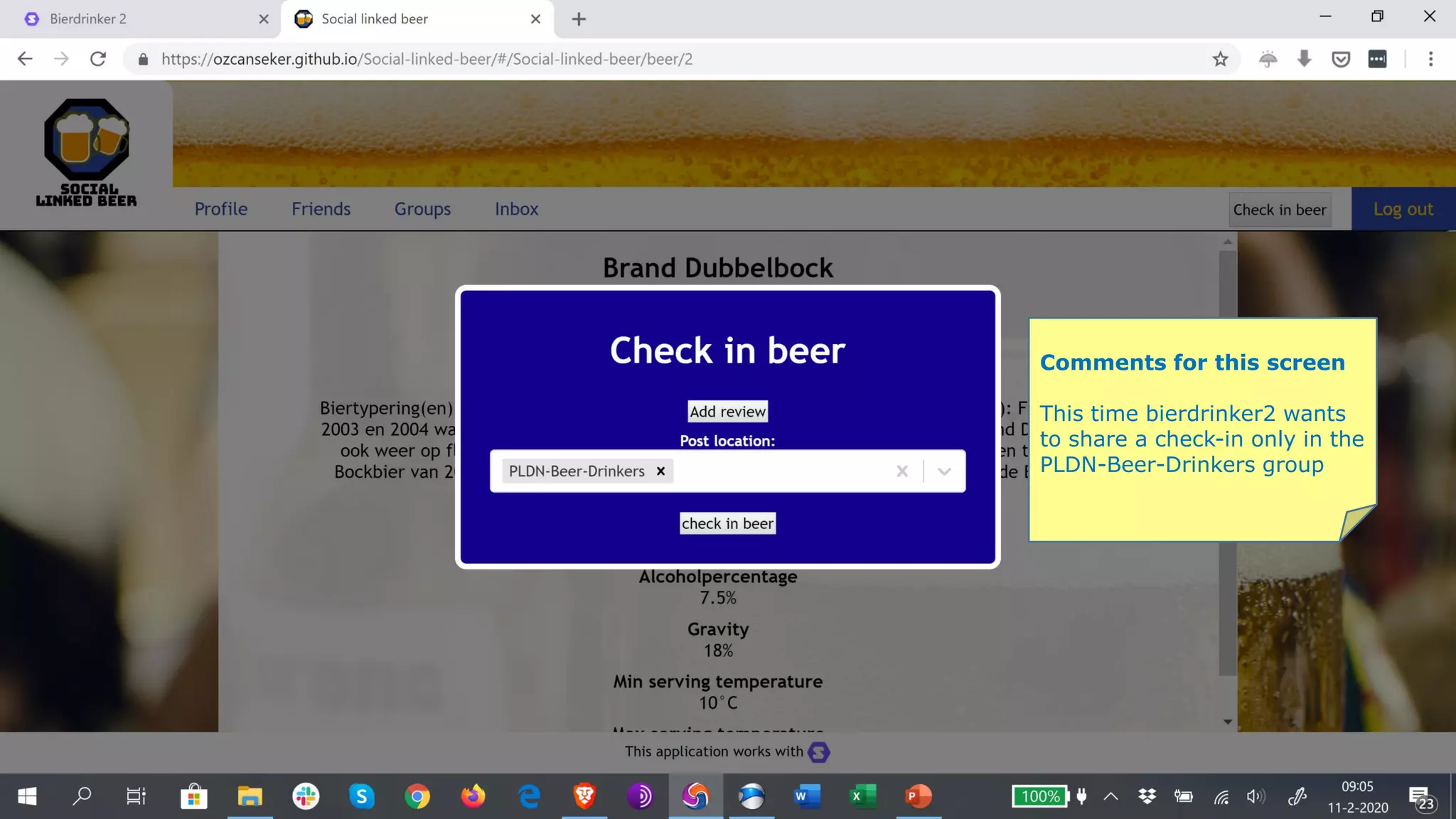Open Word from the taskbar
Viewport: 1456px width, 819px height.
tap(807, 796)
